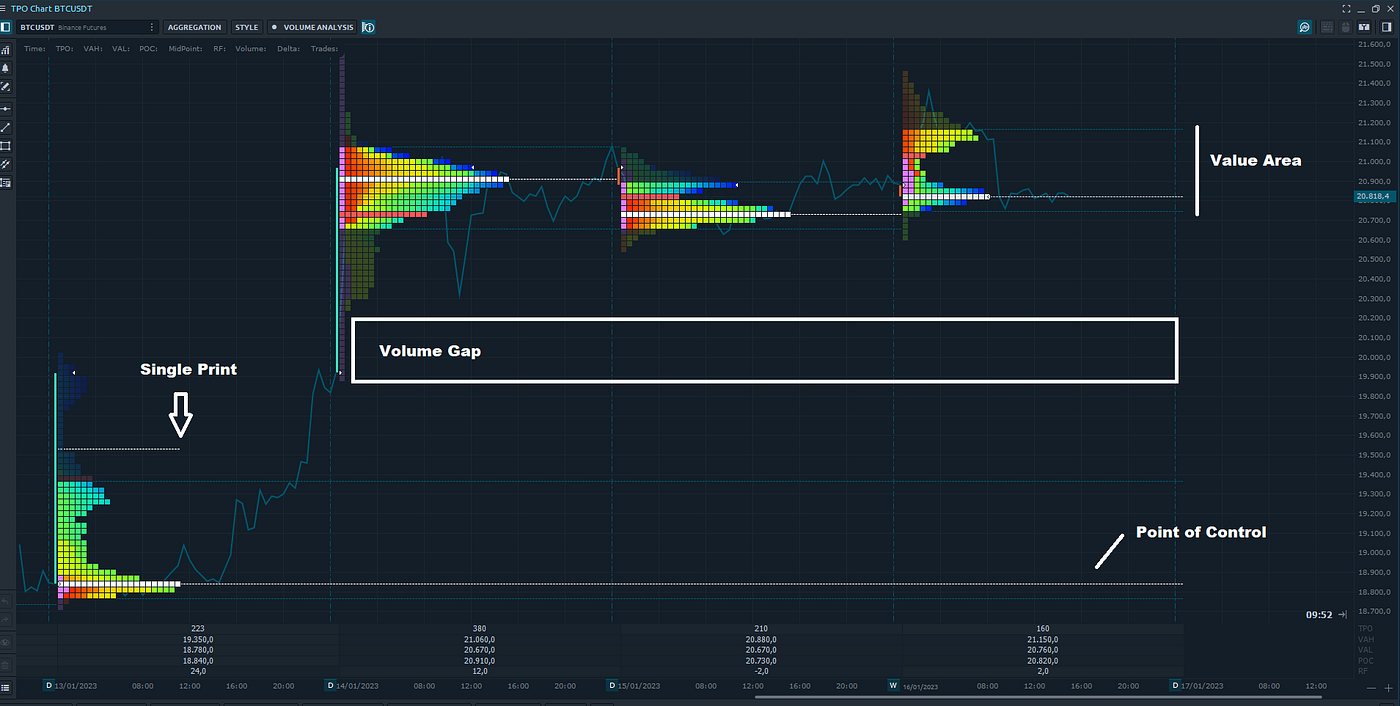
Task: Toggle the highlighted zoom magnifier icon
Action: [x=1305, y=27]
